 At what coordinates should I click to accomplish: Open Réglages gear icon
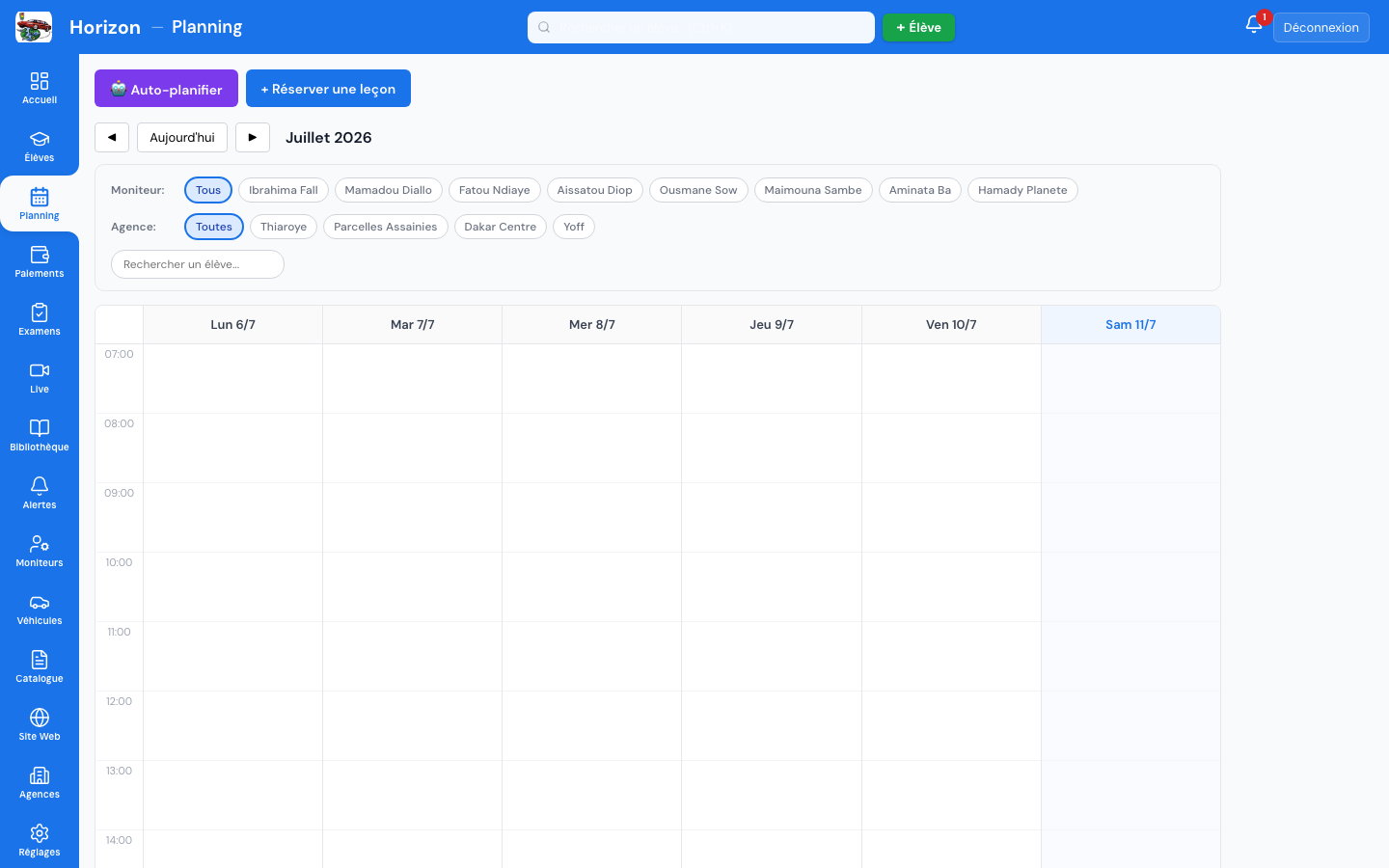40,833
